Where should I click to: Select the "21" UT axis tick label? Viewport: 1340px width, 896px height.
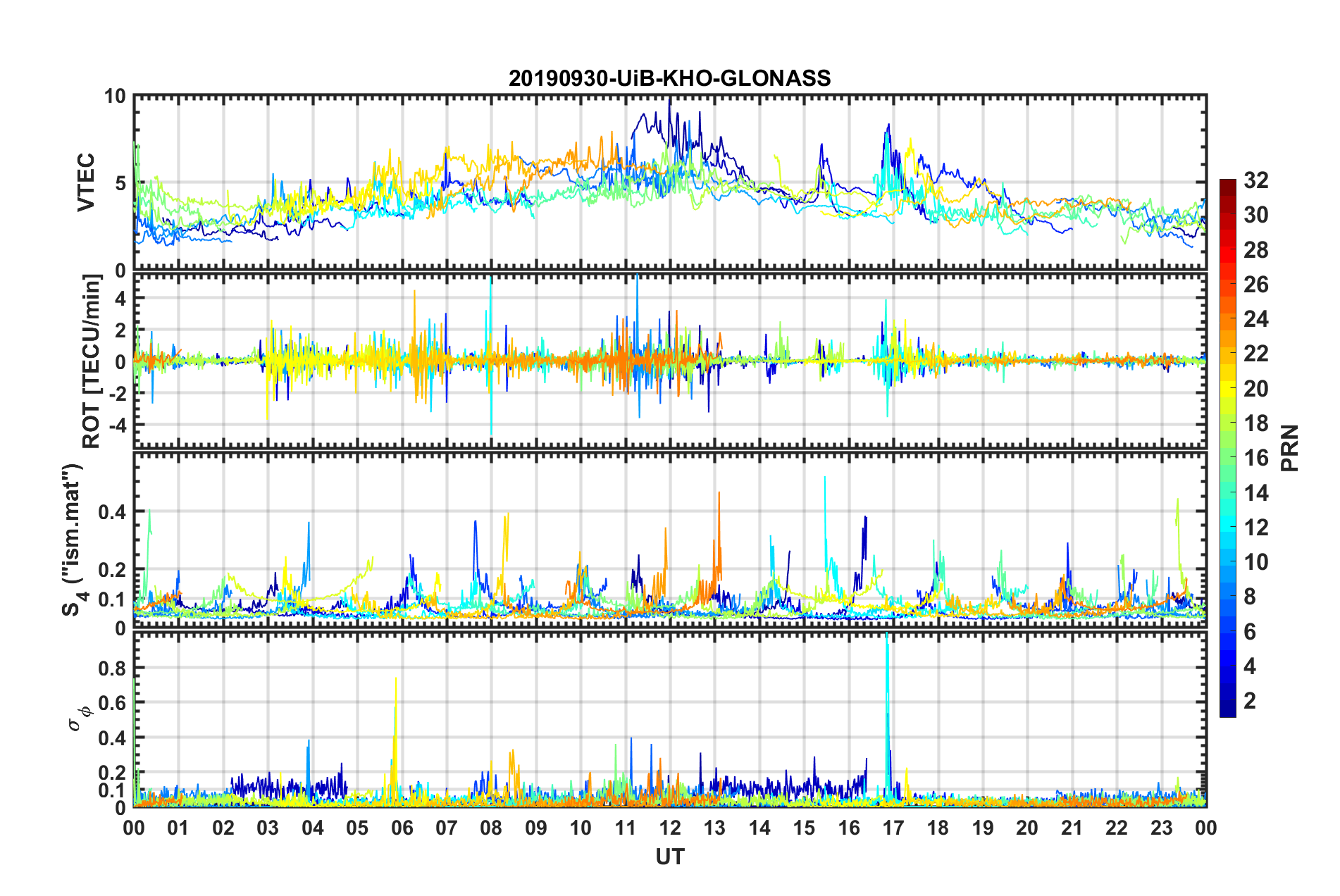click(1072, 828)
